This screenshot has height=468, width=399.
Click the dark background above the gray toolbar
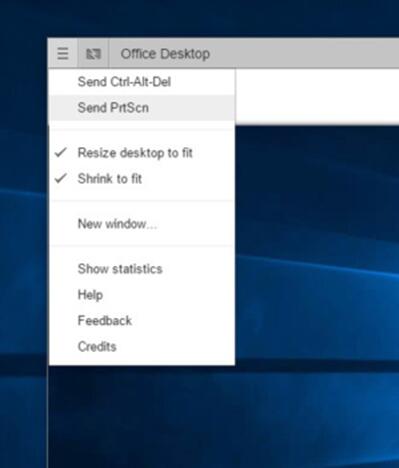(x=200, y=18)
